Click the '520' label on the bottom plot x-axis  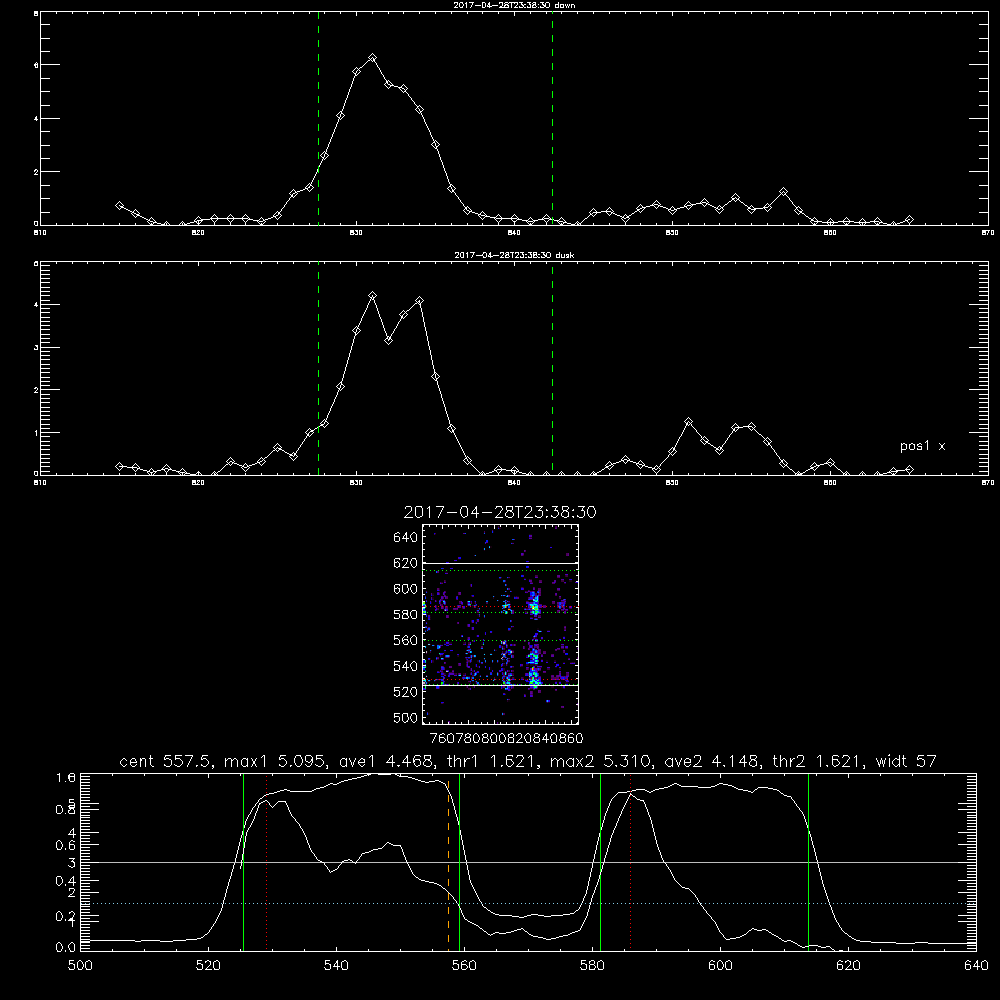click(x=208, y=966)
